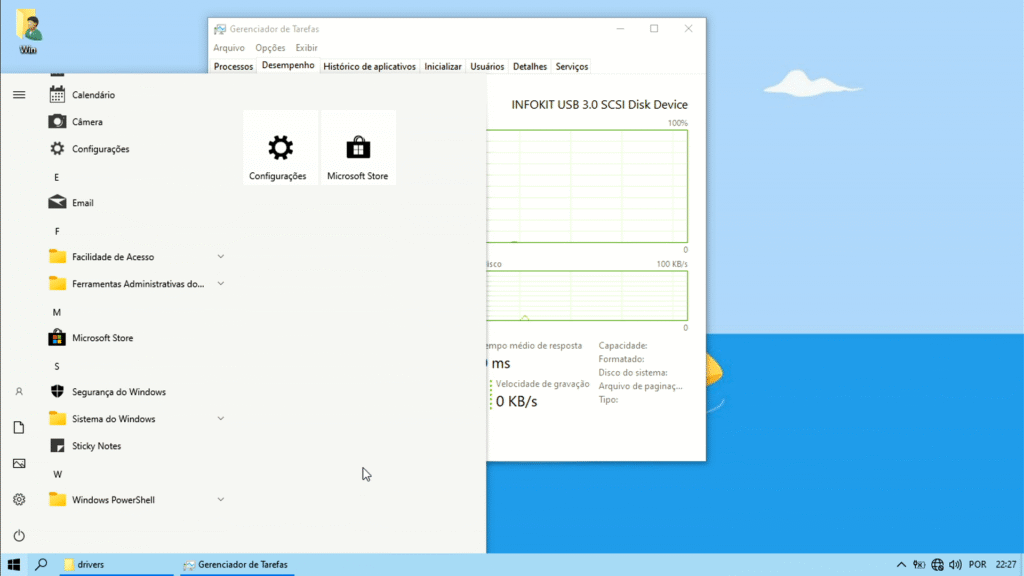This screenshot has height=576, width=1024.
Task: Open the Câmera app from the list
Action: coord(87,122)
